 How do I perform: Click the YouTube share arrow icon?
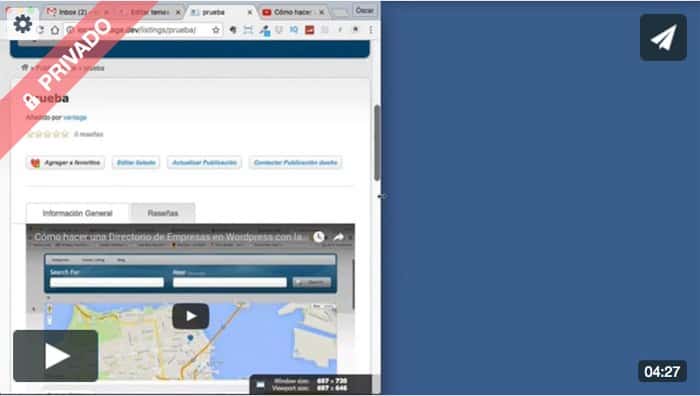click(339, 237)
